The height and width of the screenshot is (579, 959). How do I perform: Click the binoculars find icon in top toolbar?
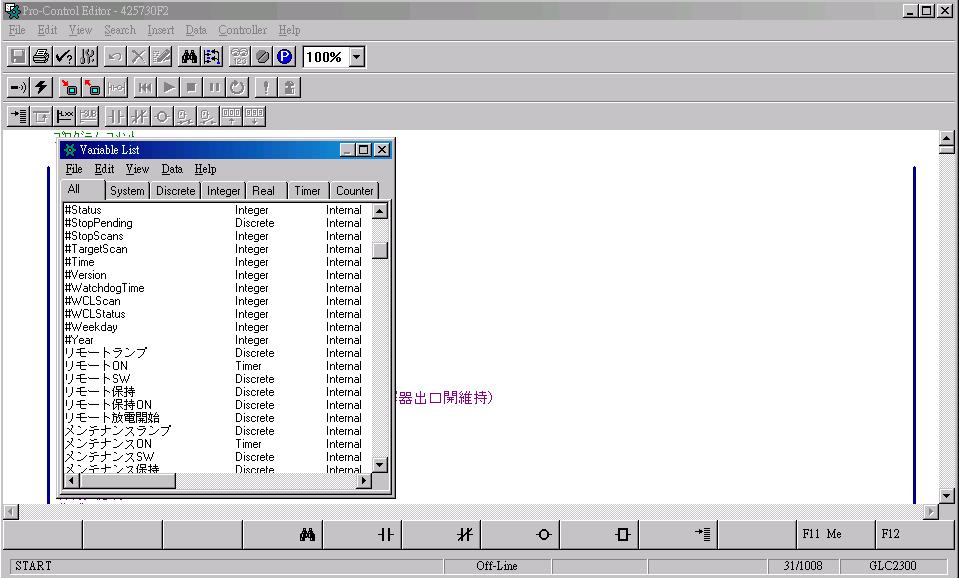[x=189, y=57]
